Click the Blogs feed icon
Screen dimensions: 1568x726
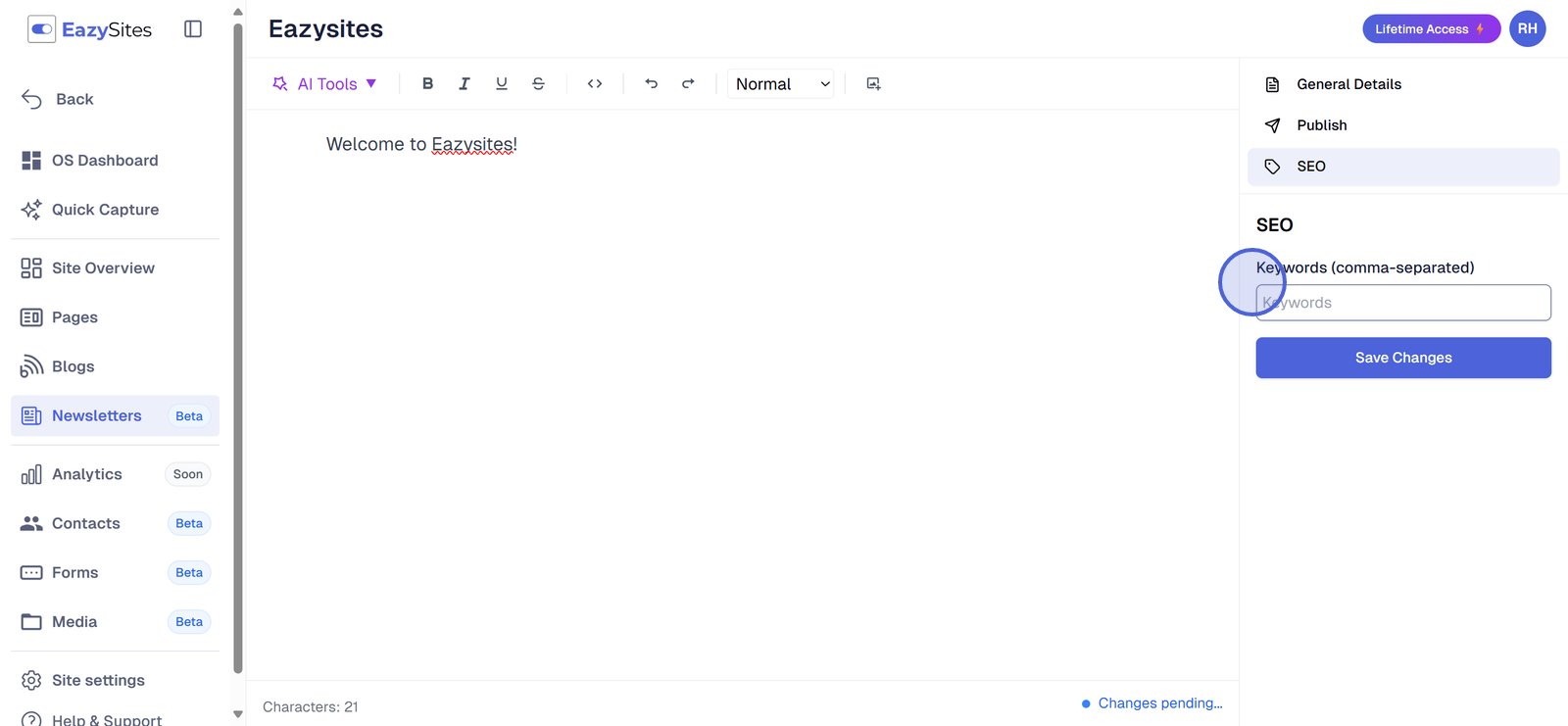(31, 366)
